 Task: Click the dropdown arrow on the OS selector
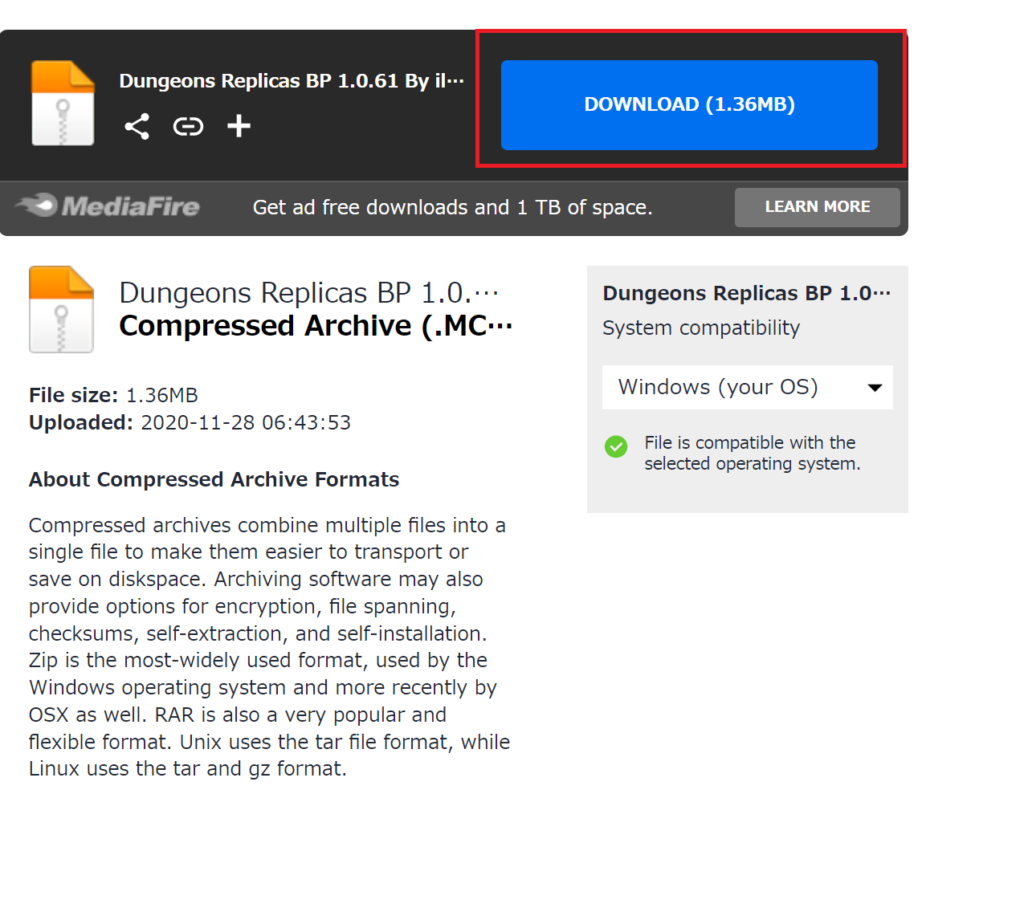(875, 387)
